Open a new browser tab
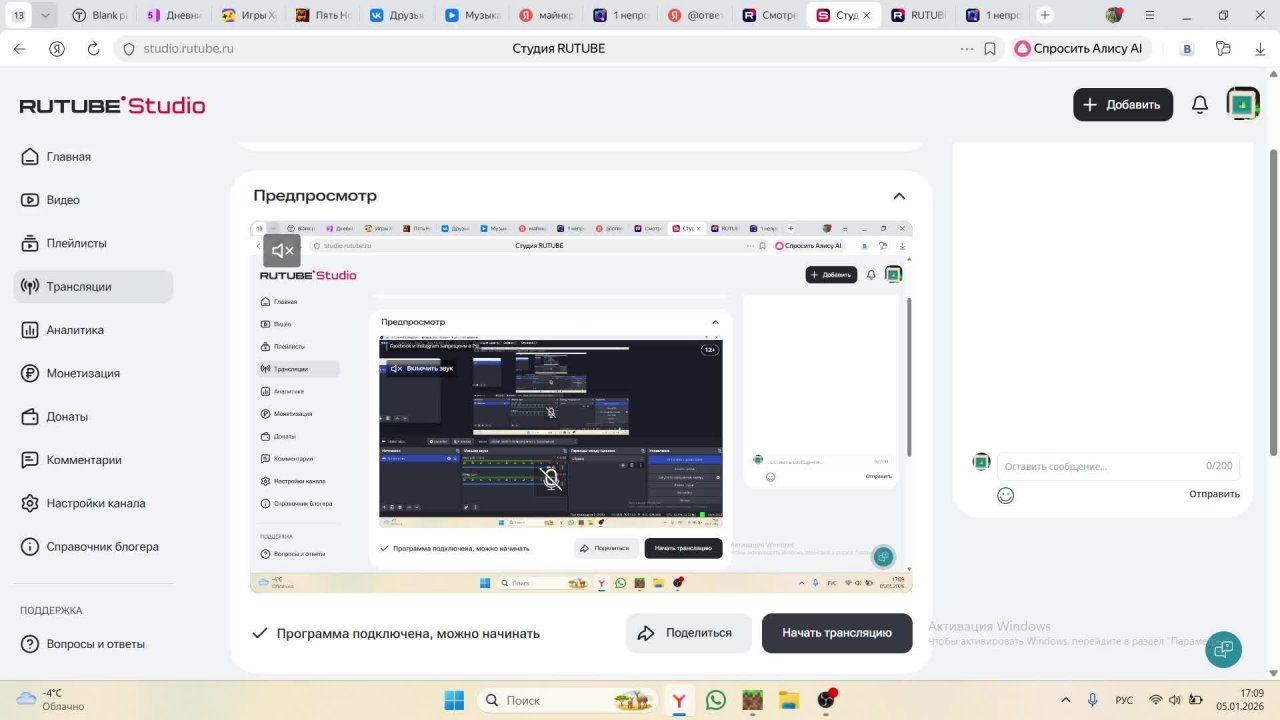The image size is (1280, 720). (x=1045, y=15)
